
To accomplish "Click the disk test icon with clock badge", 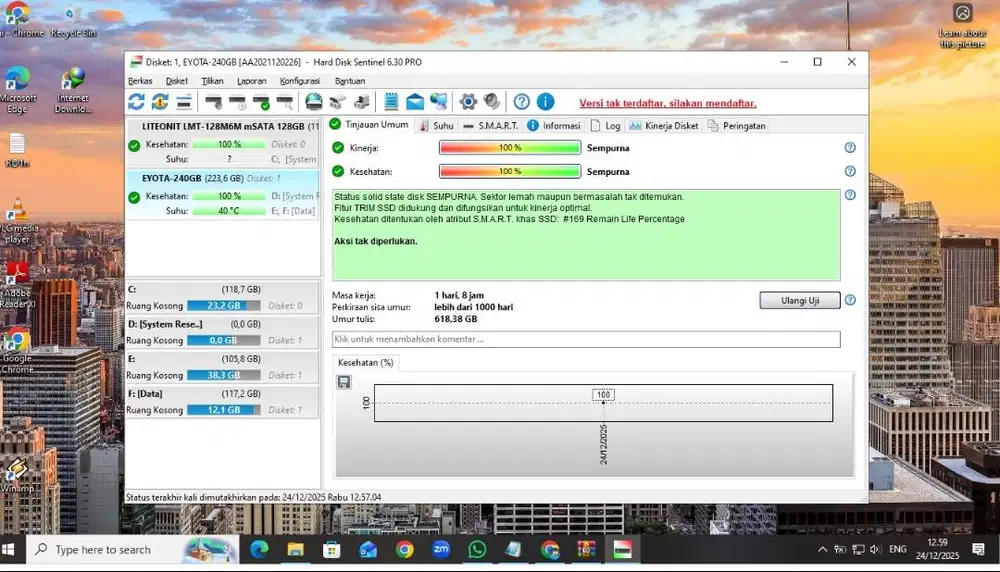I will click(x=237, y=101).
